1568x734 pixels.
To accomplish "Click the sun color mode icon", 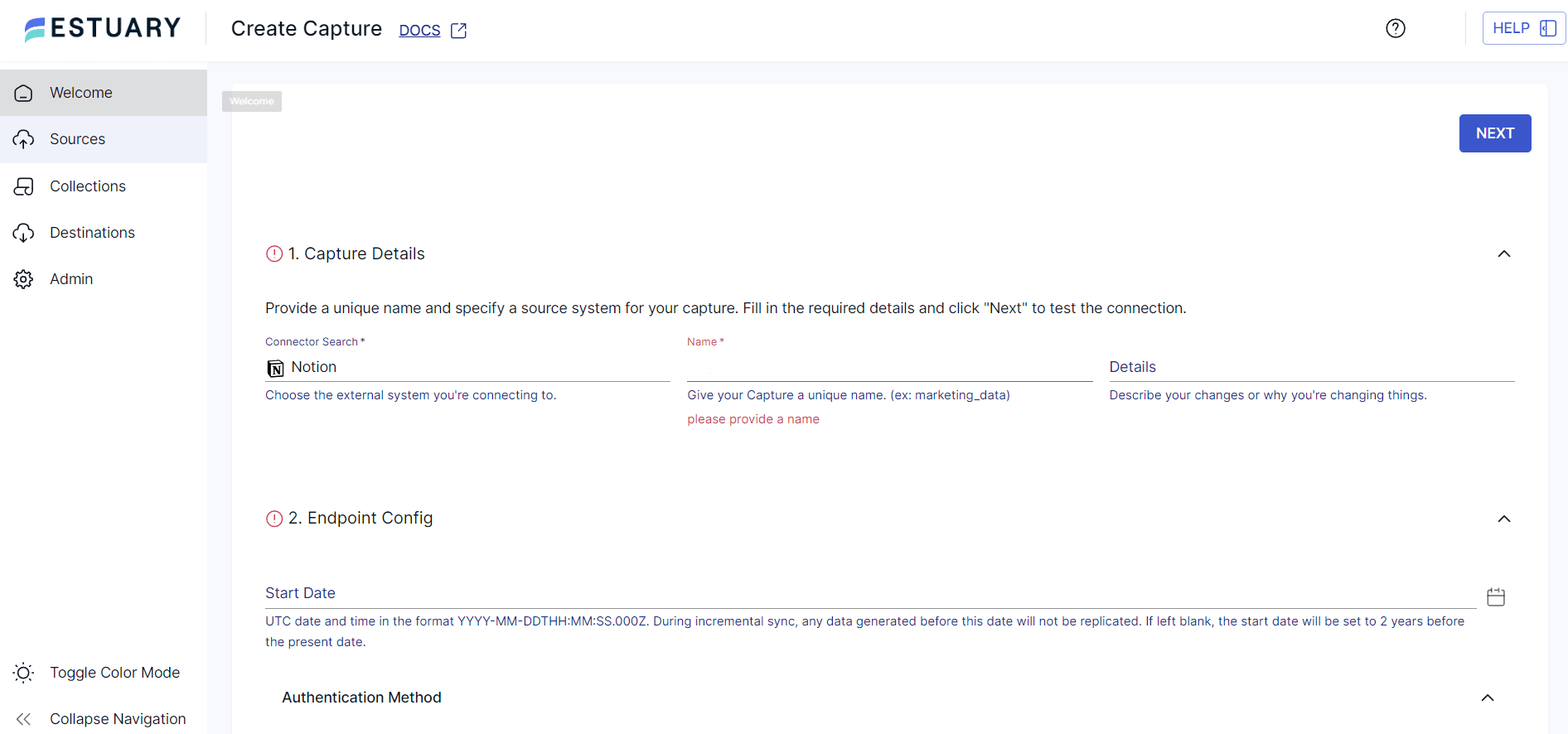I will point(23,673).
